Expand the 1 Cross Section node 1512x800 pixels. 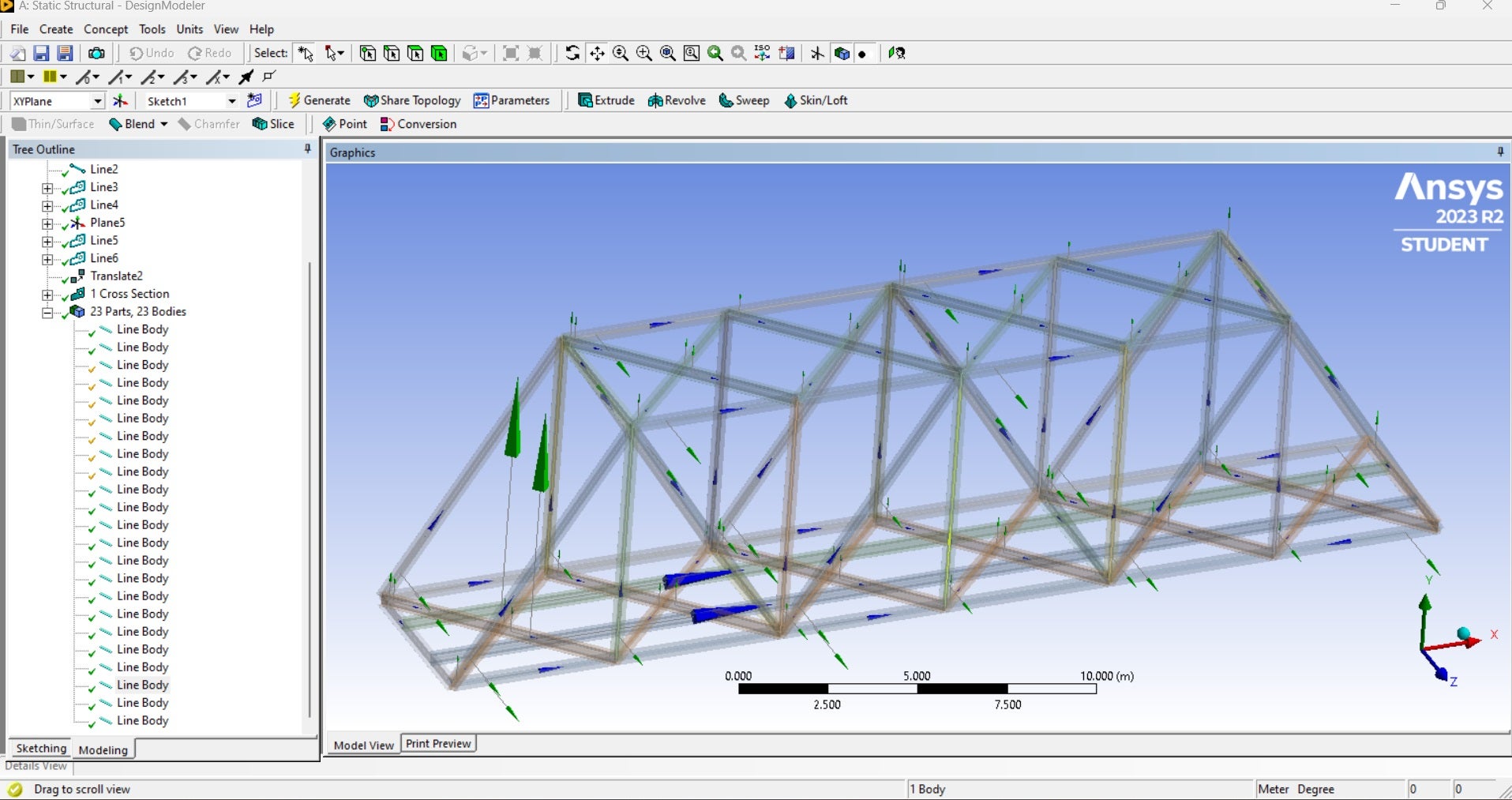point(47,295)
